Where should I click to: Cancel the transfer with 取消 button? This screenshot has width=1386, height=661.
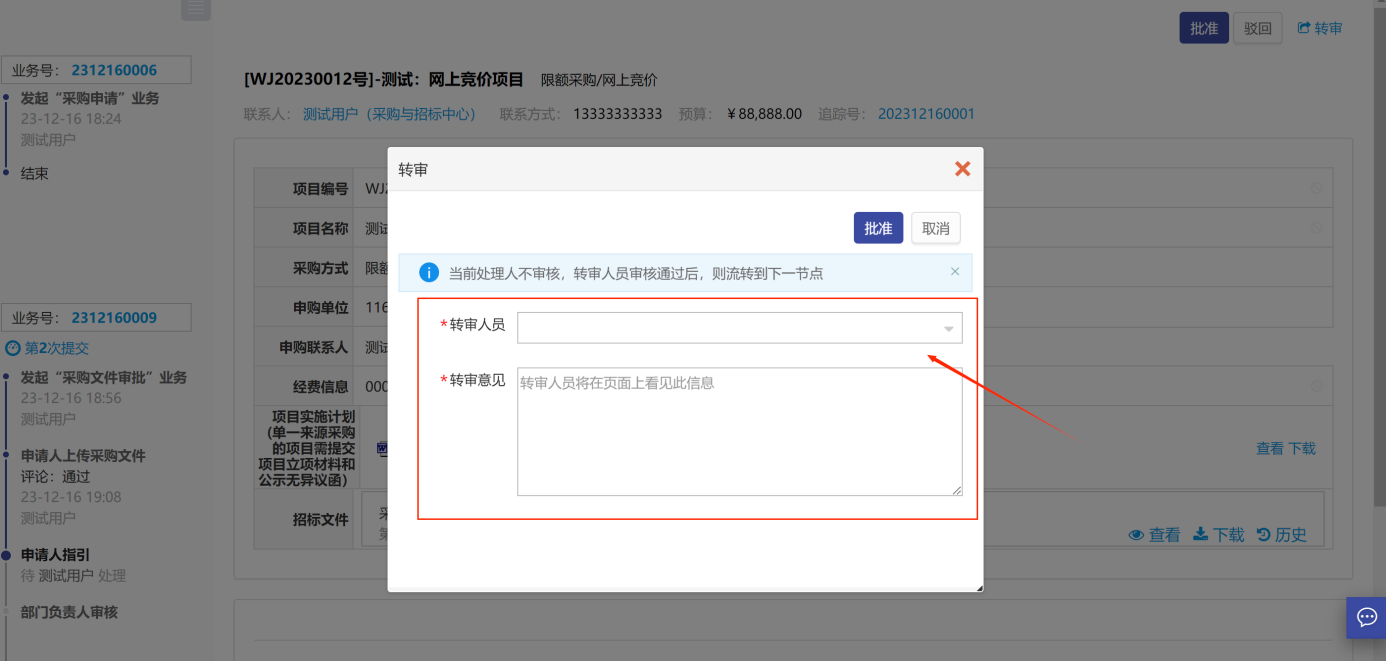point(935,228)
